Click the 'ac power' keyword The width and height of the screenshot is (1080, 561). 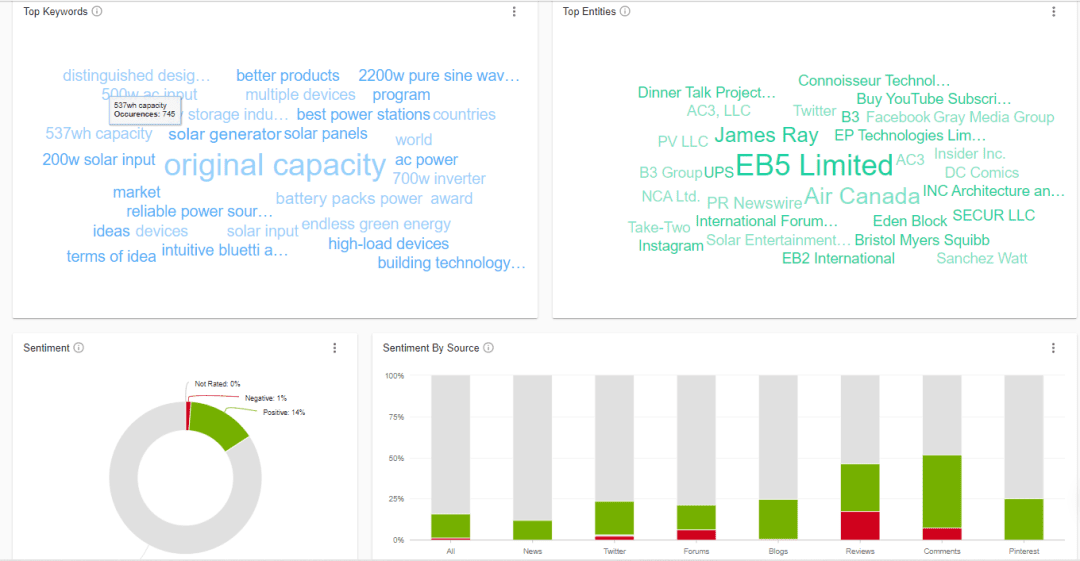click(x=426, y=160)
